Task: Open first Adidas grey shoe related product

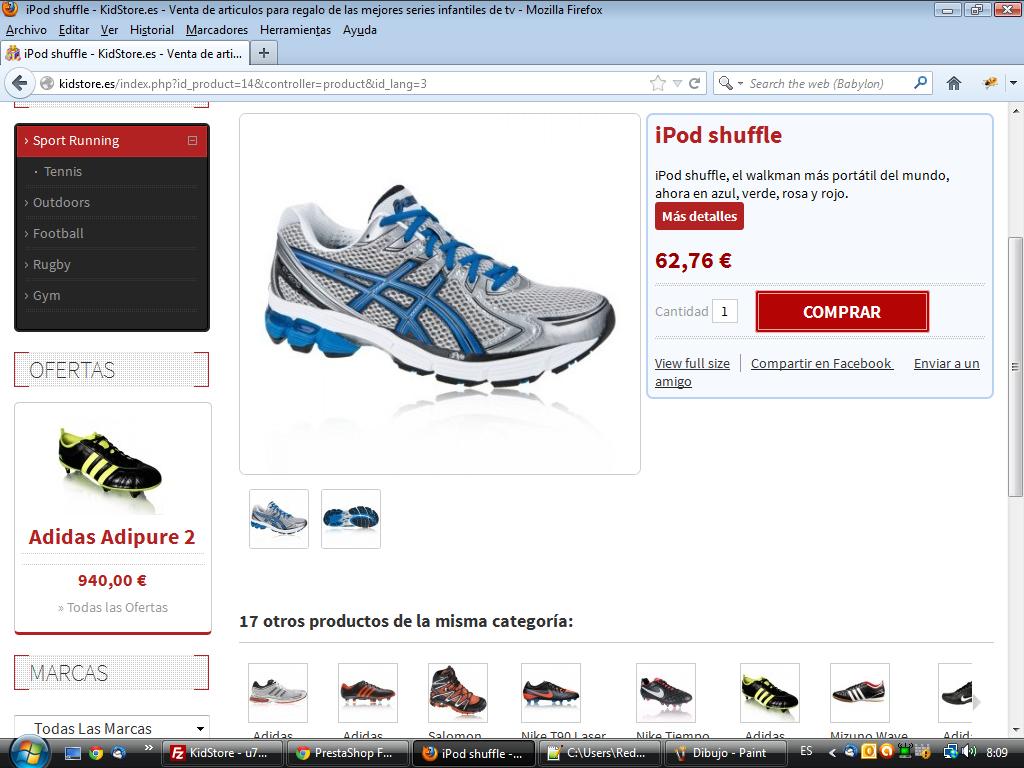Action: point(278,693)
